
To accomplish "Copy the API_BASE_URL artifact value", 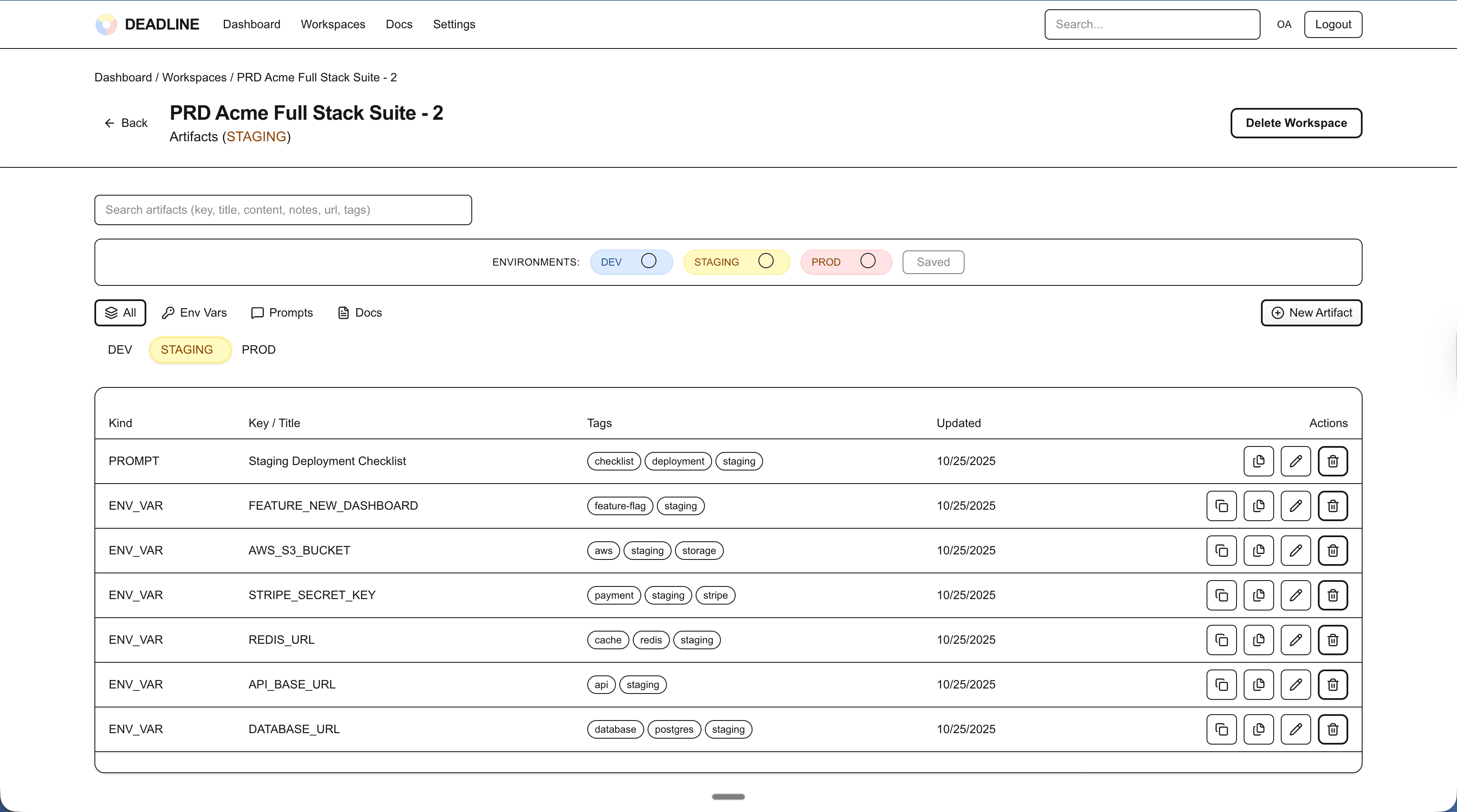I will 1258,684.
